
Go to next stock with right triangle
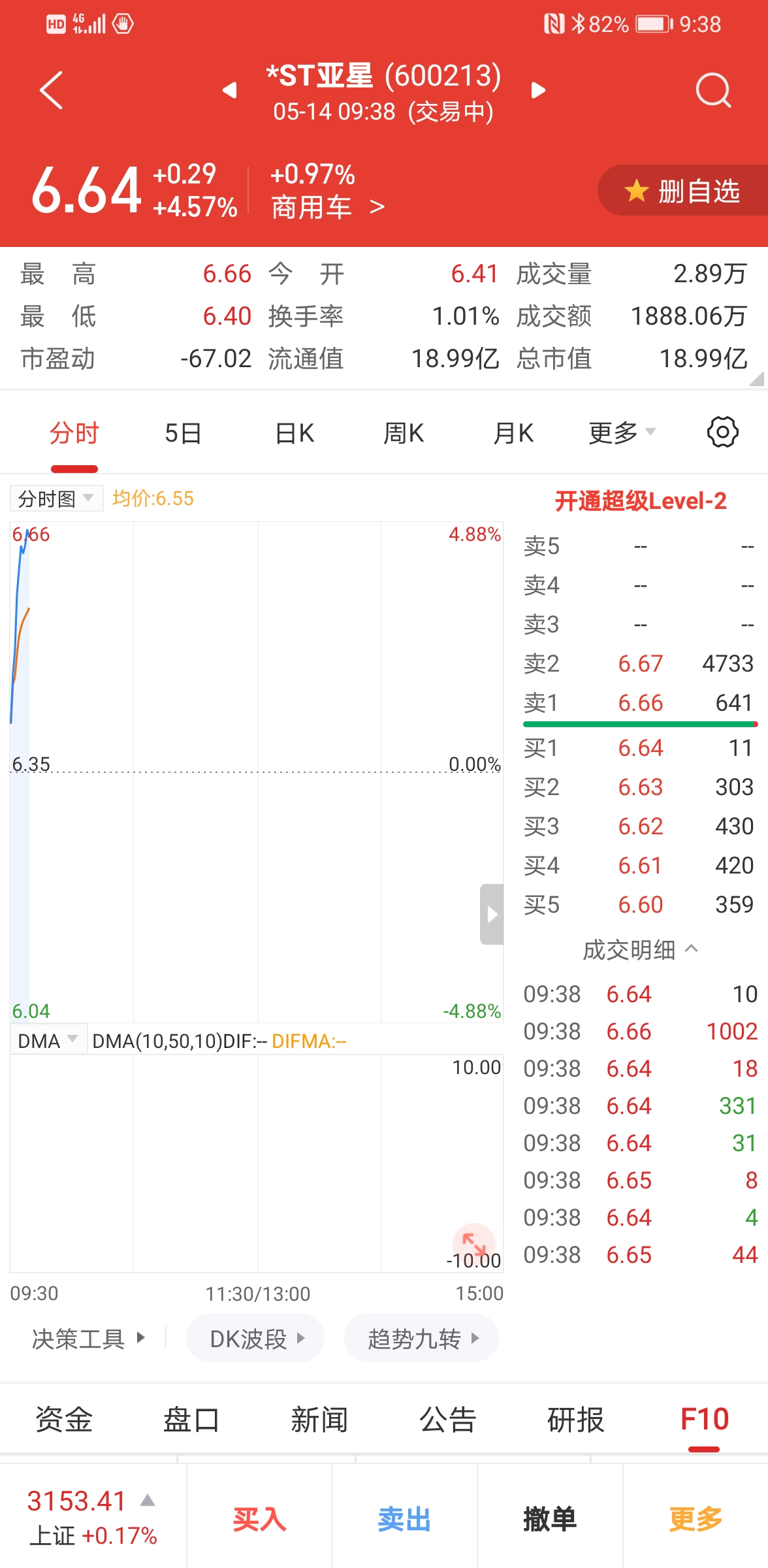click(x=538, y=90)
